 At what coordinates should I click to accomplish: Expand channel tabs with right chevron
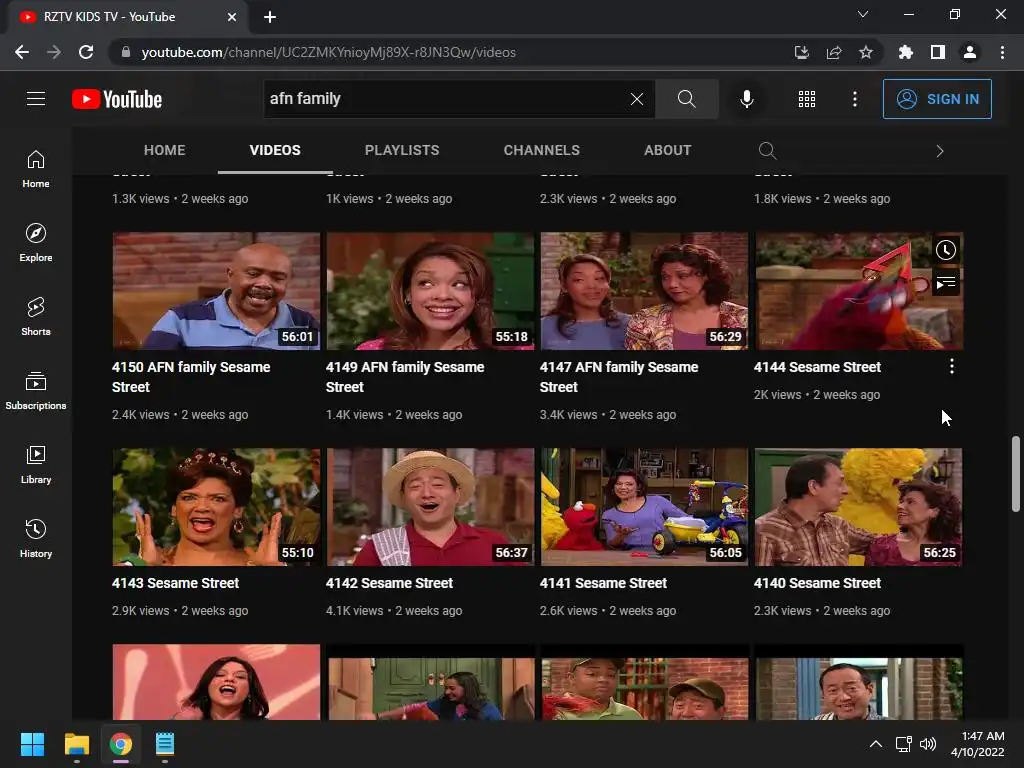940,151
